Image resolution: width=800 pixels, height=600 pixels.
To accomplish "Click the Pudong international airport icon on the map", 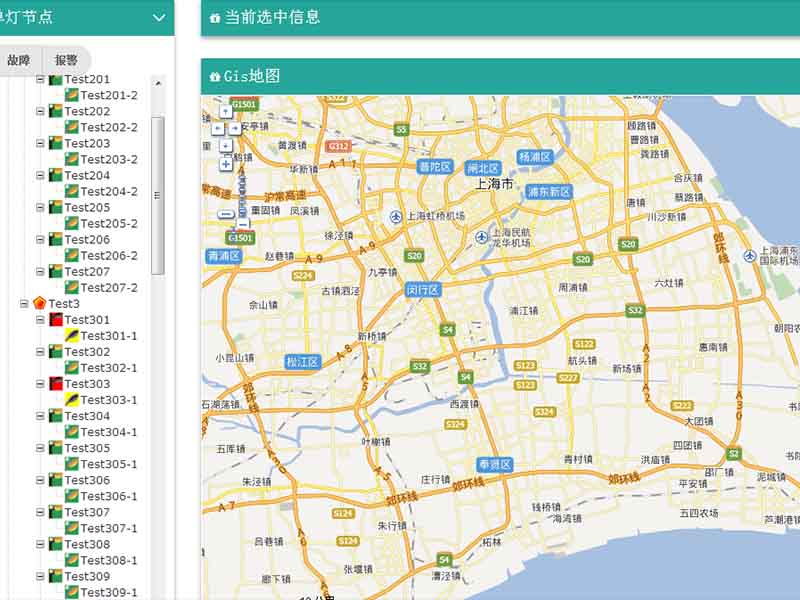I will click(x=749, y=256).
